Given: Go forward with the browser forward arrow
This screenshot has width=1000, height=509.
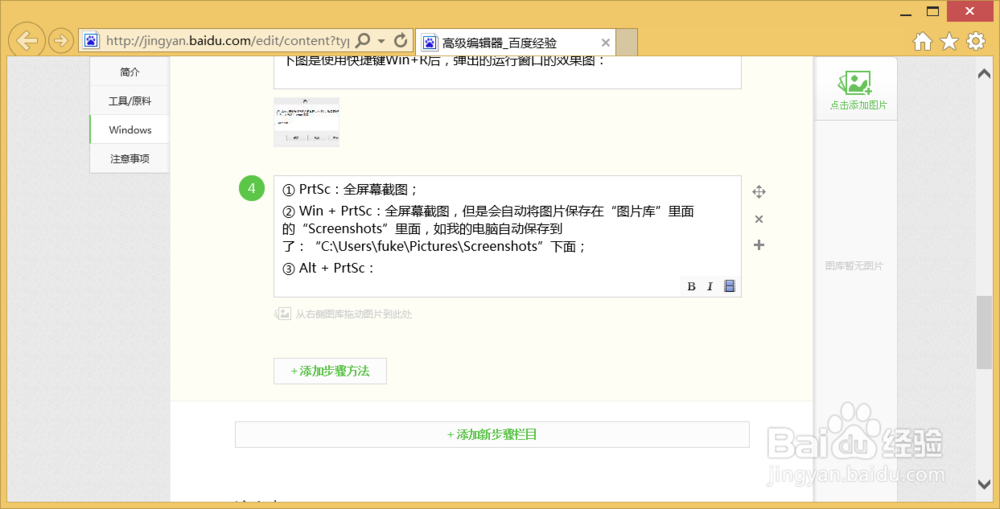Looking at the screenshot, I should (x=61, y=41).
